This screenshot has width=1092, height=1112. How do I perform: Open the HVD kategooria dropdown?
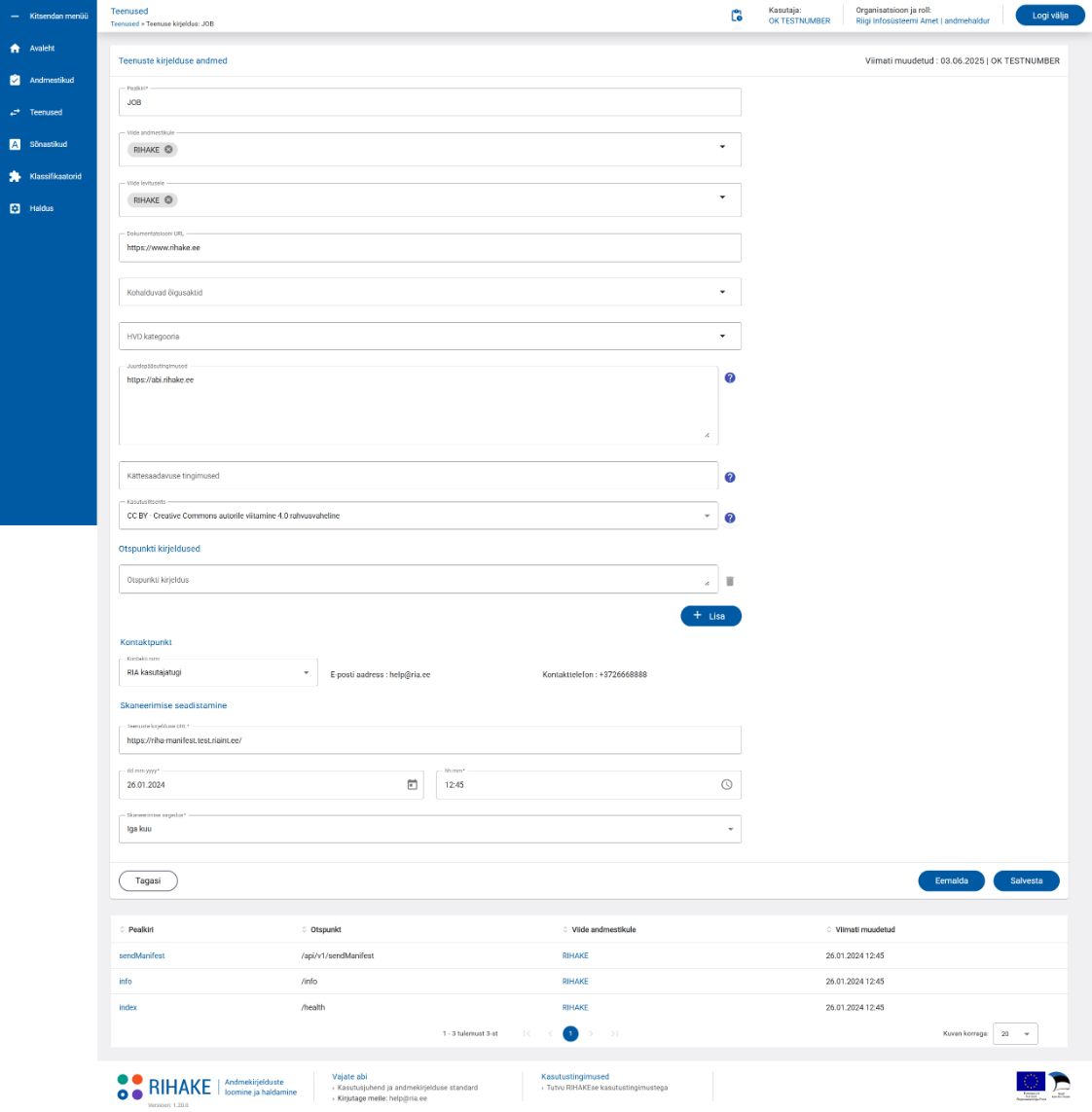[x=722, y=337]
